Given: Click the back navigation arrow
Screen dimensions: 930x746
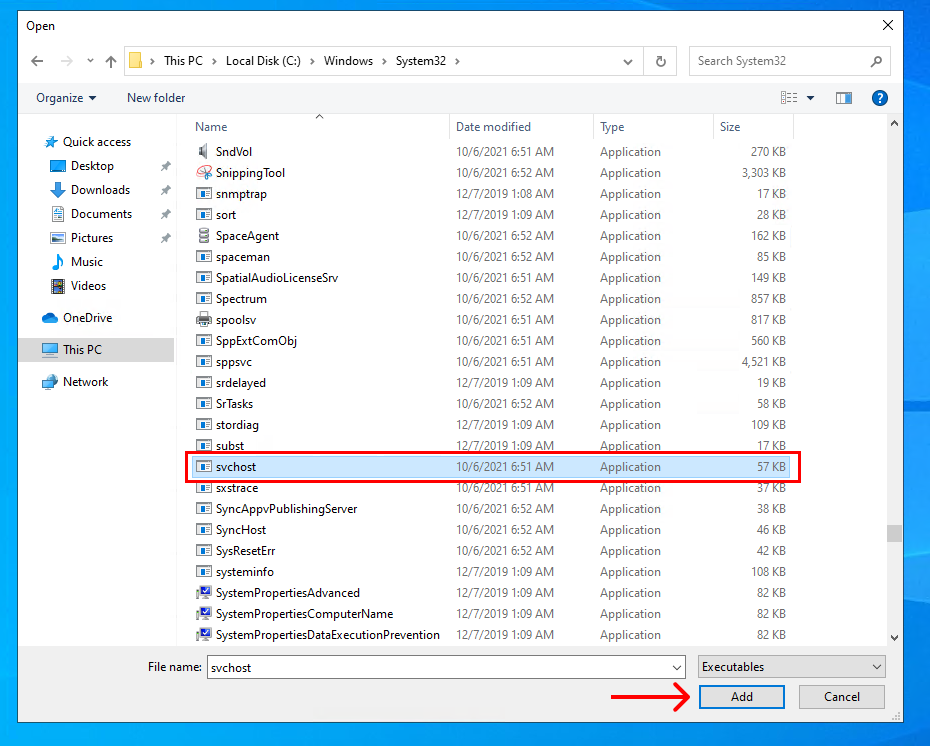Looking at the screenshot, I should click(x=37, y=61).
